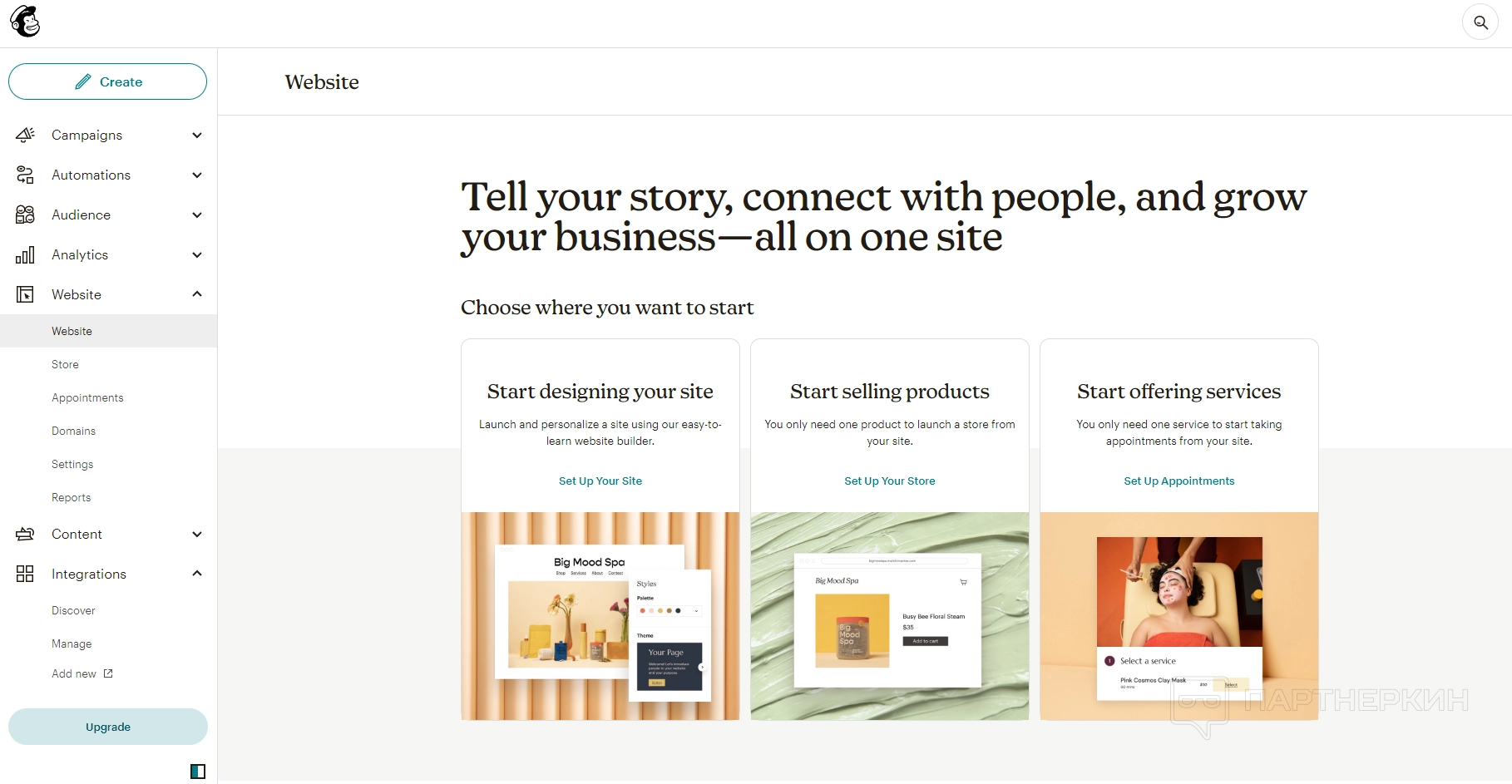Go to Domains in sidebar
This screenshot has width=1512, height=784.
pyautogui.click(x=73, y=431)
